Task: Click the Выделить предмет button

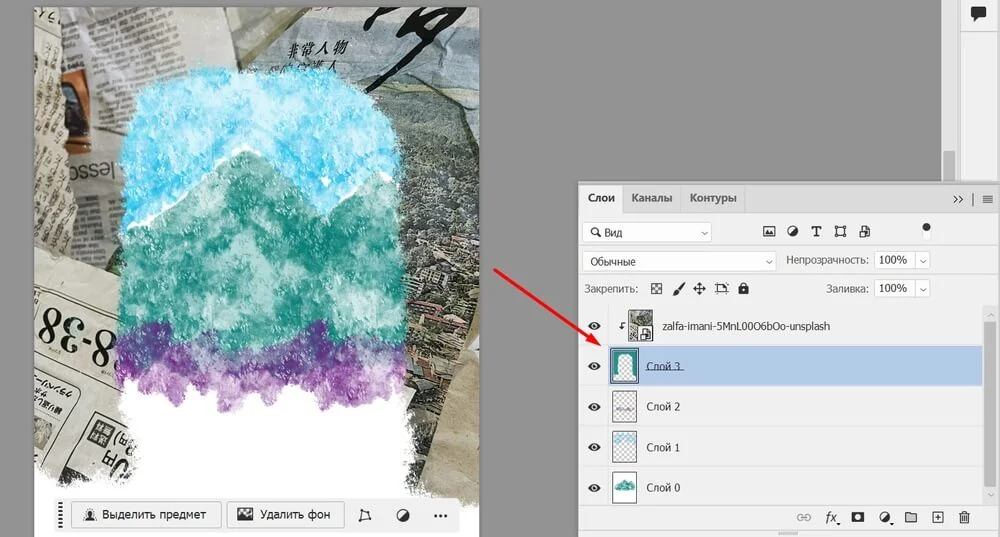Action: click(x=145, y=515)
